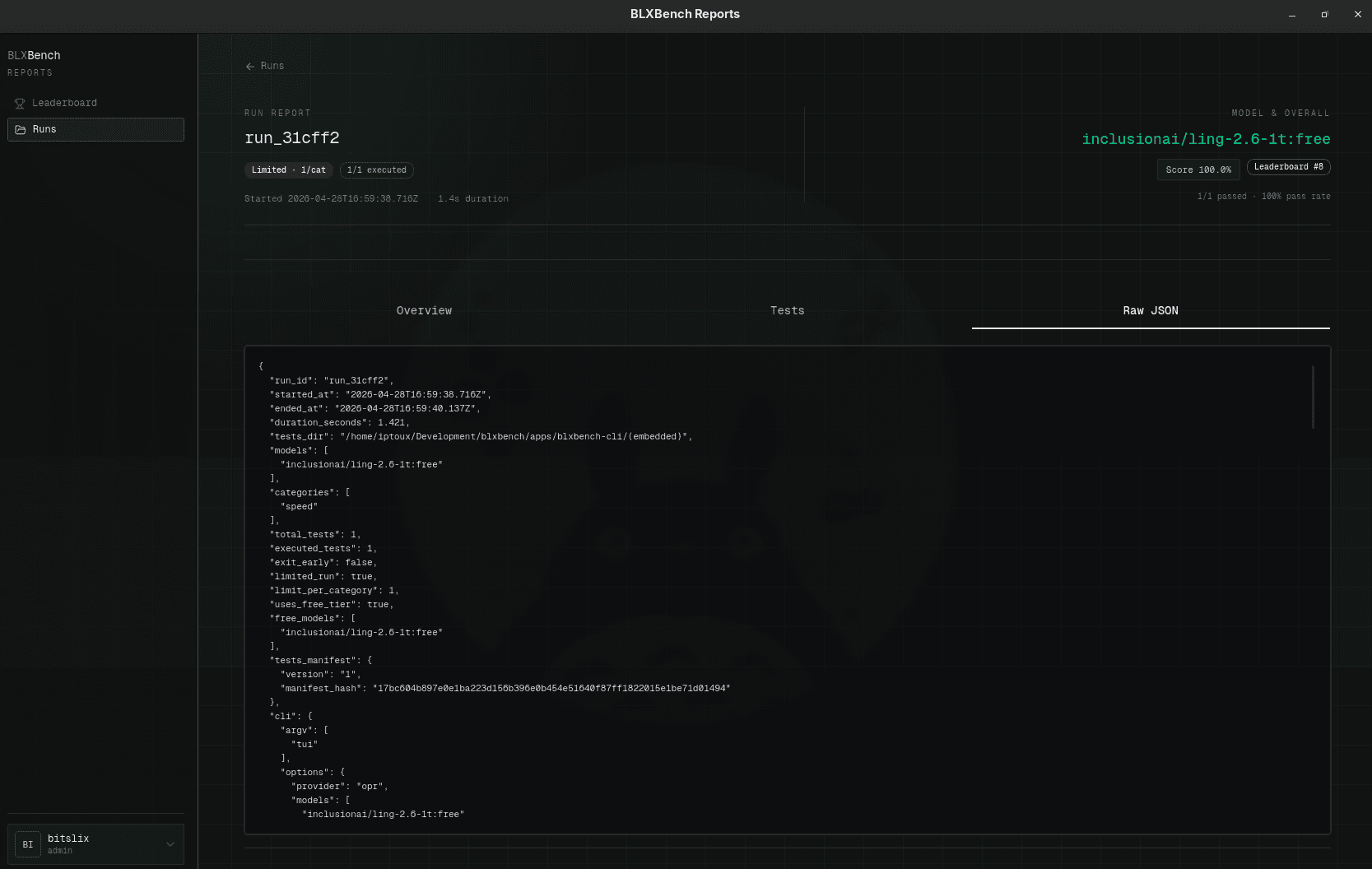Click the BI avatar badge
The image size is (1372, 869).
[x=28, y=844]
